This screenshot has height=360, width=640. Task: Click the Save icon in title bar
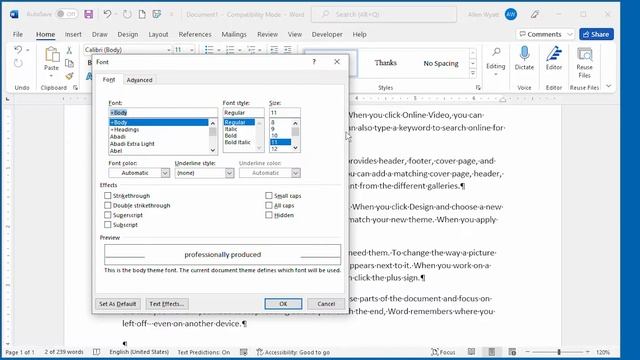click(x=89, y=14)
